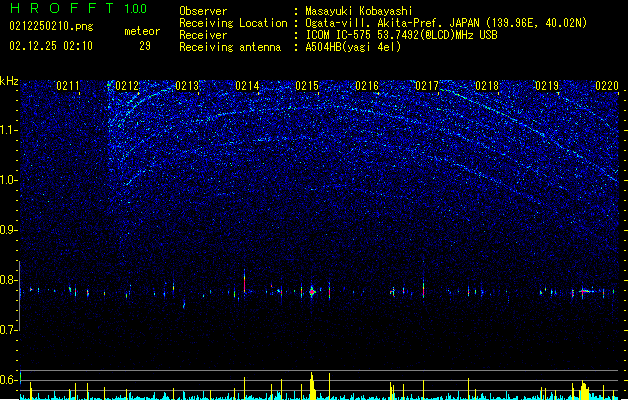
Task: Click the 1.0 kHz axis label
Action: pos(8,180)
